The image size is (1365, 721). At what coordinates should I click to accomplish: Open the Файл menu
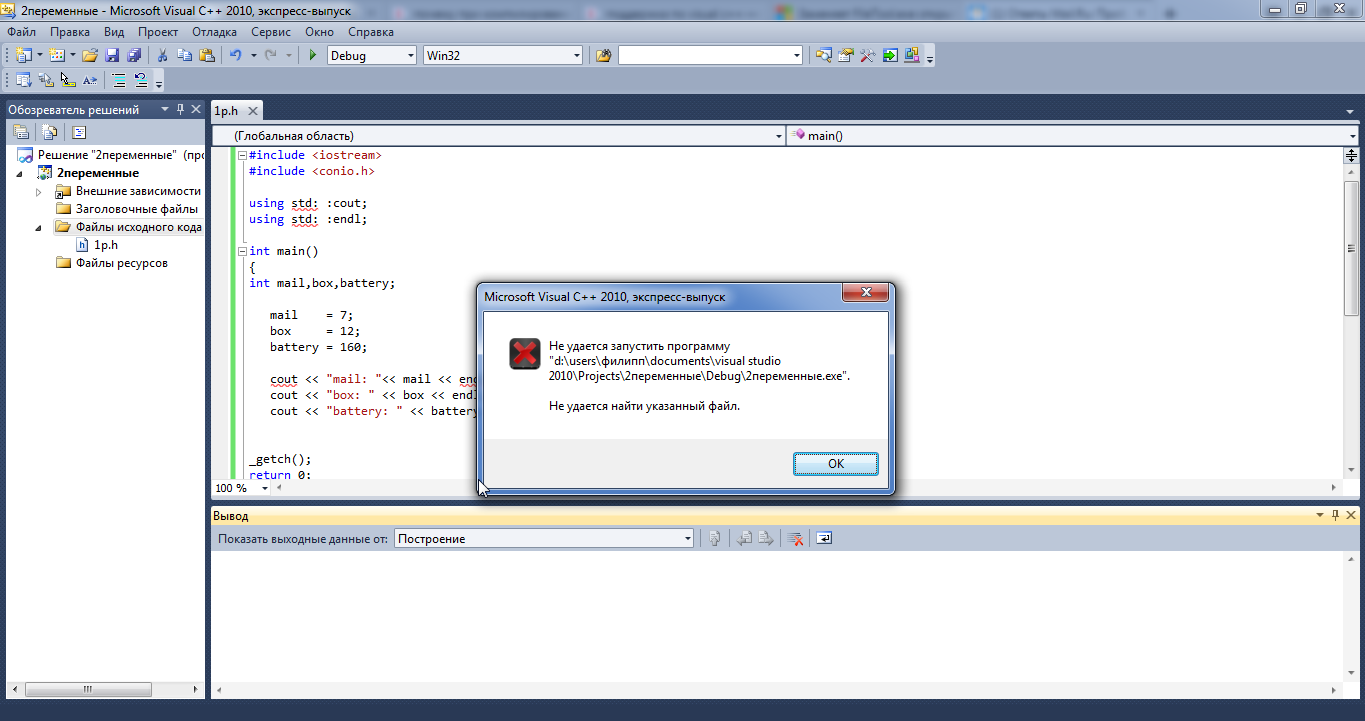tap(21, 32)
